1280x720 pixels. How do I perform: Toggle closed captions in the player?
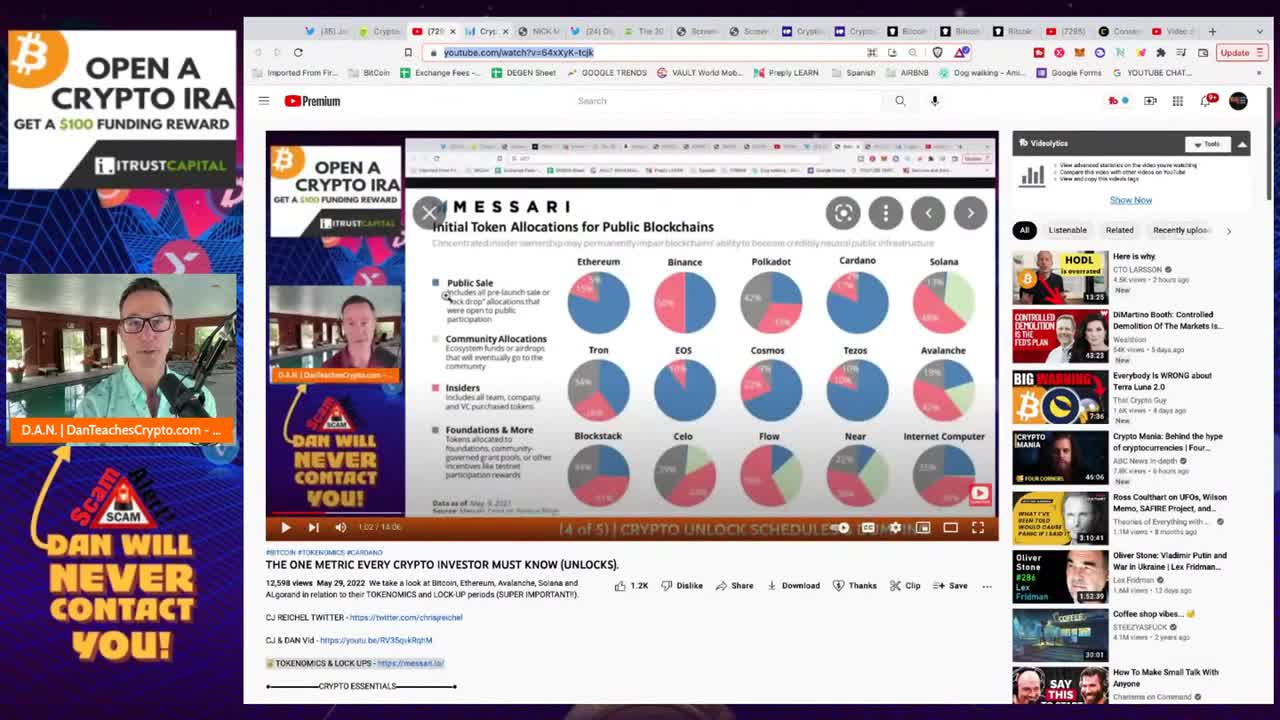click(868, 528)
